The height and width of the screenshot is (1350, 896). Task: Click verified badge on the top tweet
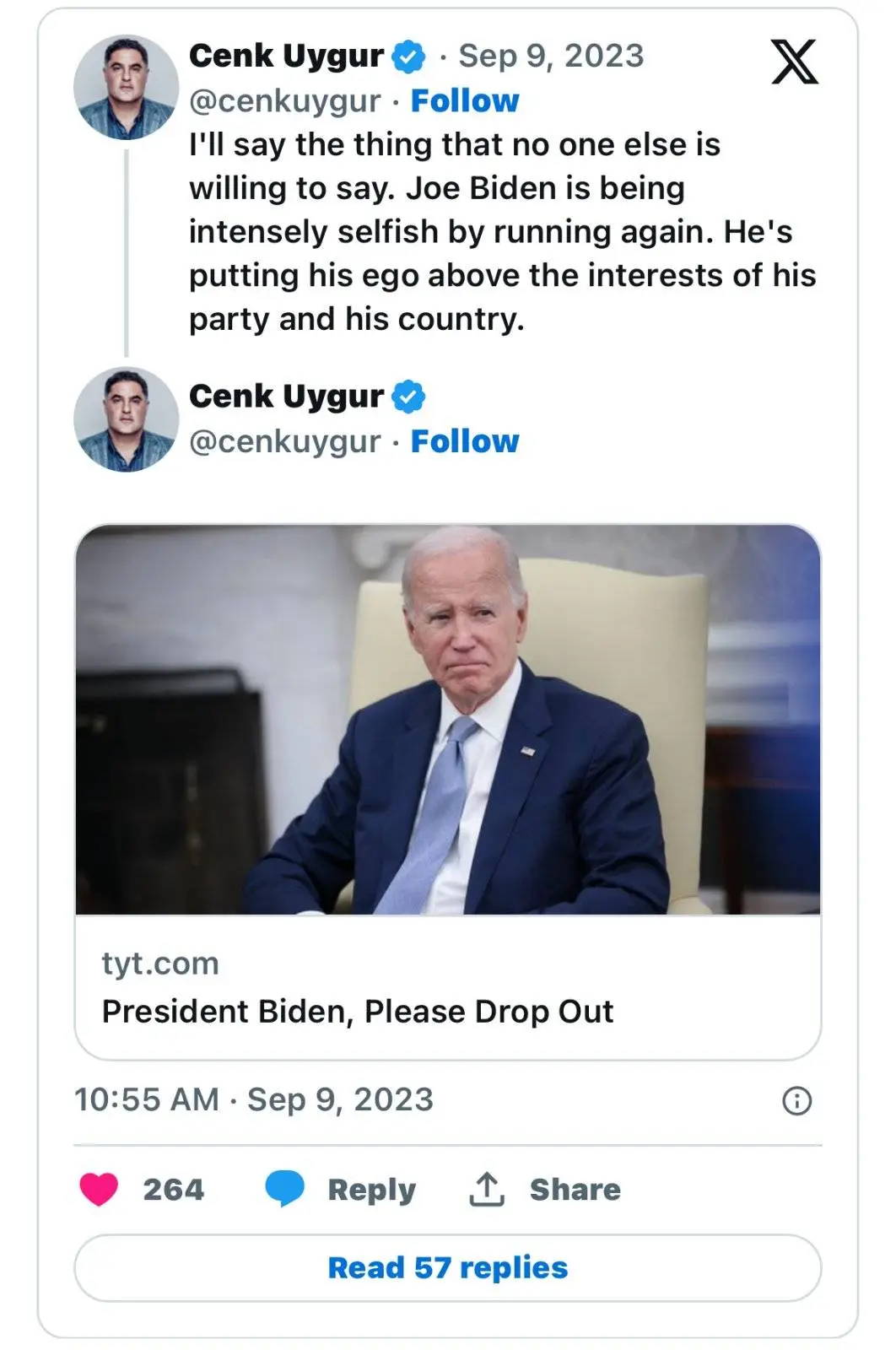click(409, 57)
